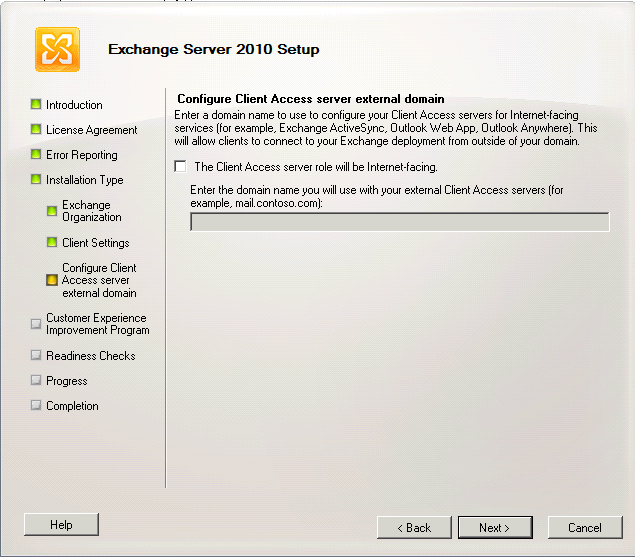This screenshot has width=635, height=557.
Task: Open Help for this setup page
Action: pos(61,525)
